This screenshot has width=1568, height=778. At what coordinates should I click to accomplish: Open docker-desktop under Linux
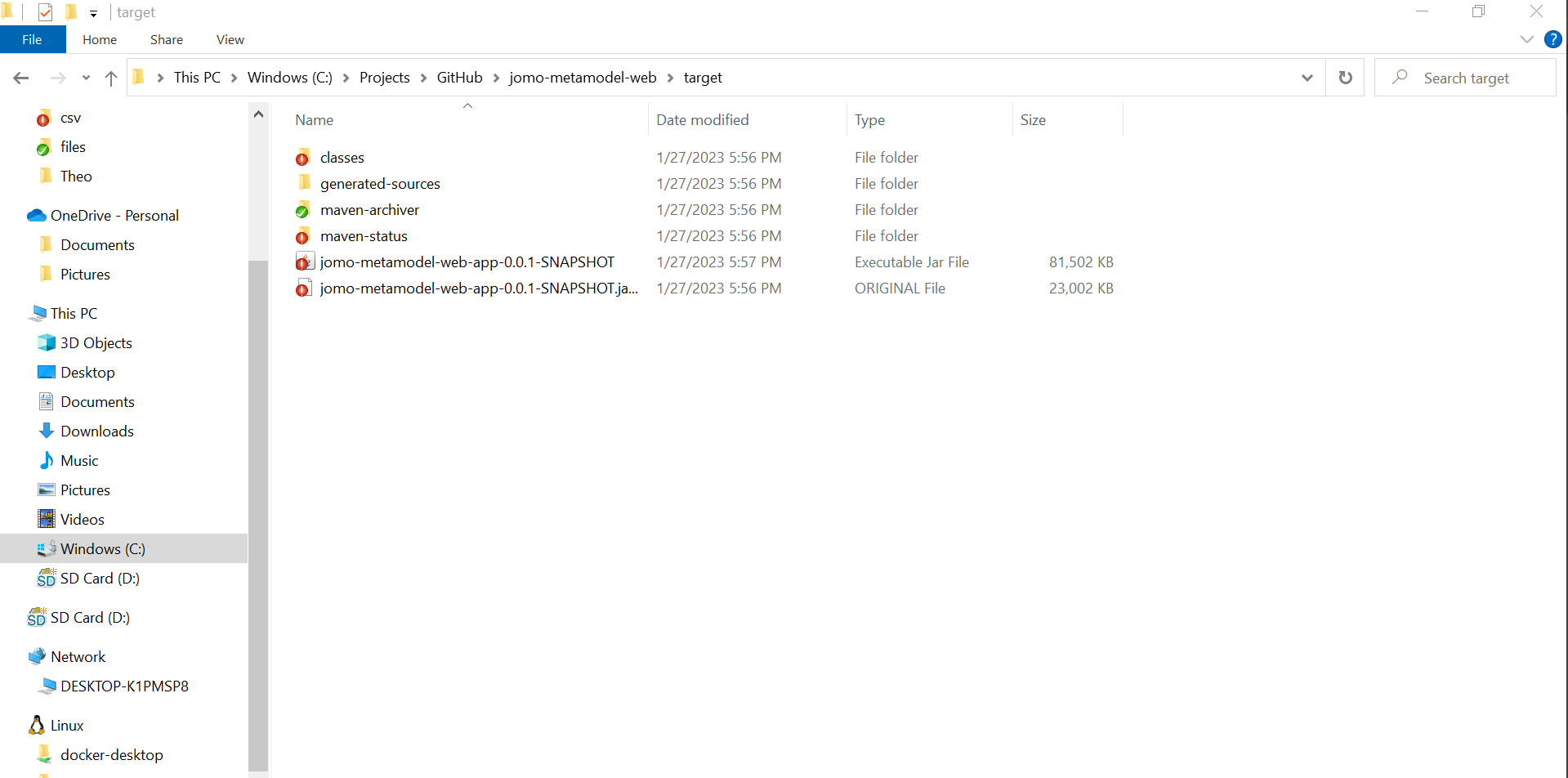[x=112, y=755]
